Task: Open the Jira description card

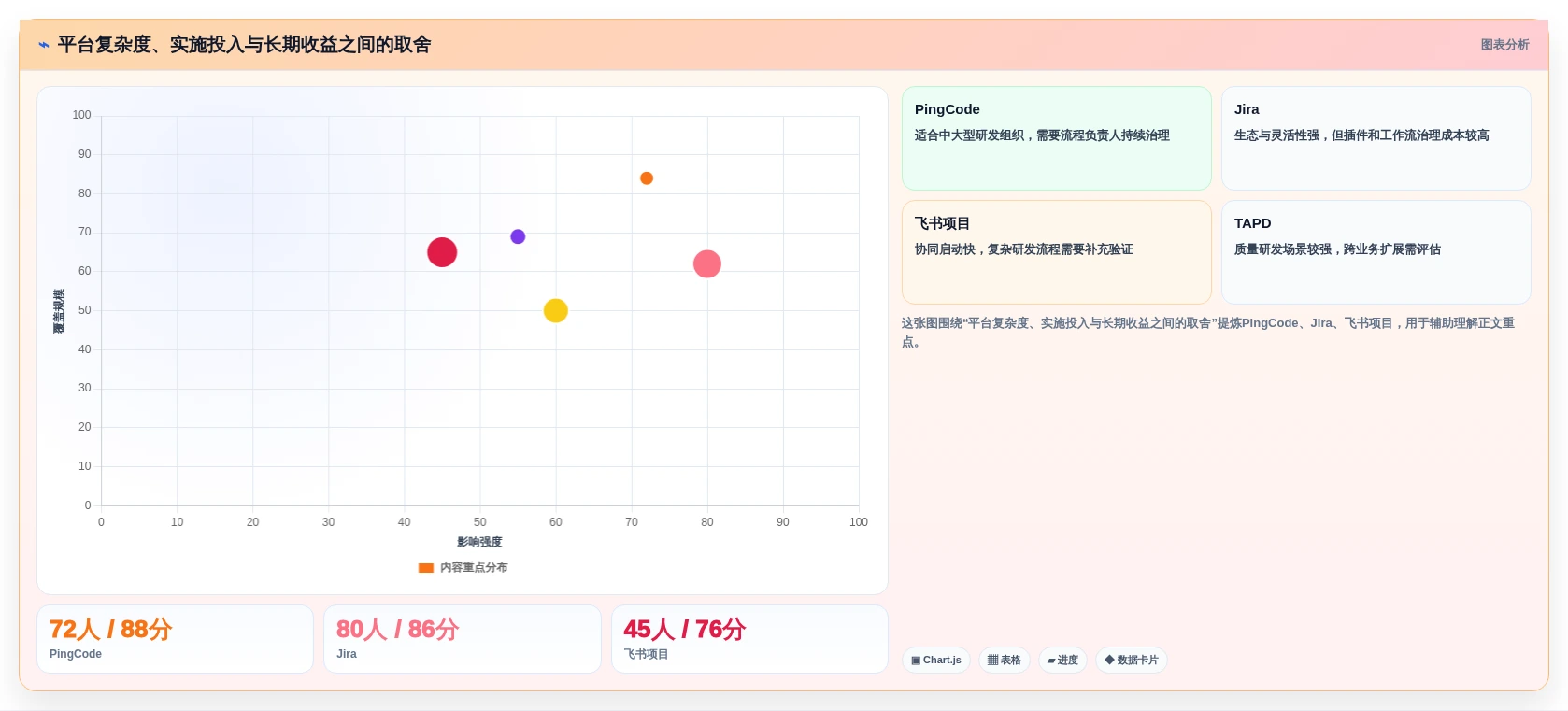Action: (x=1376, y=138)
